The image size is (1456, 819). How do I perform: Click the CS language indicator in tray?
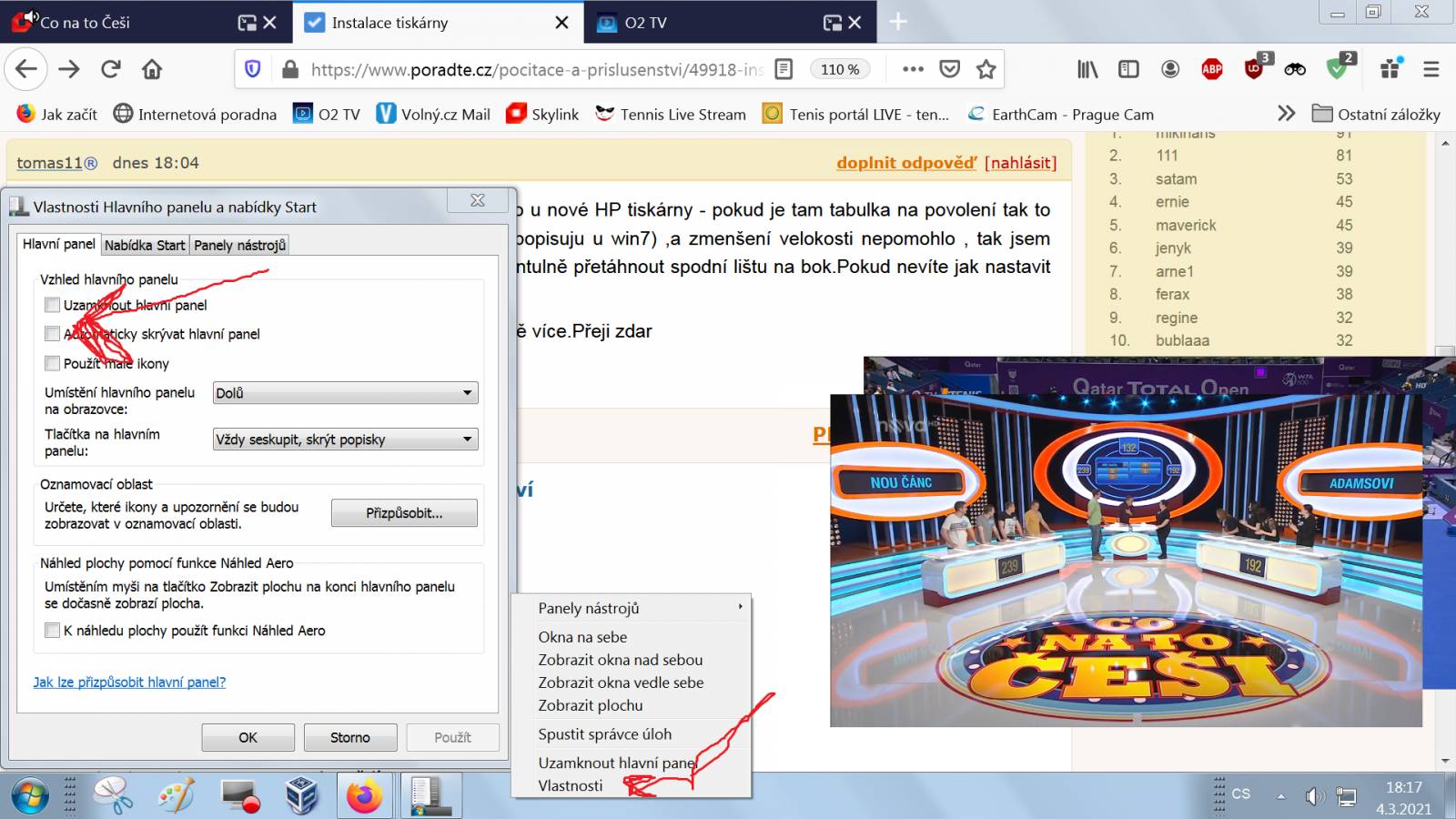tap(1241, 794)
